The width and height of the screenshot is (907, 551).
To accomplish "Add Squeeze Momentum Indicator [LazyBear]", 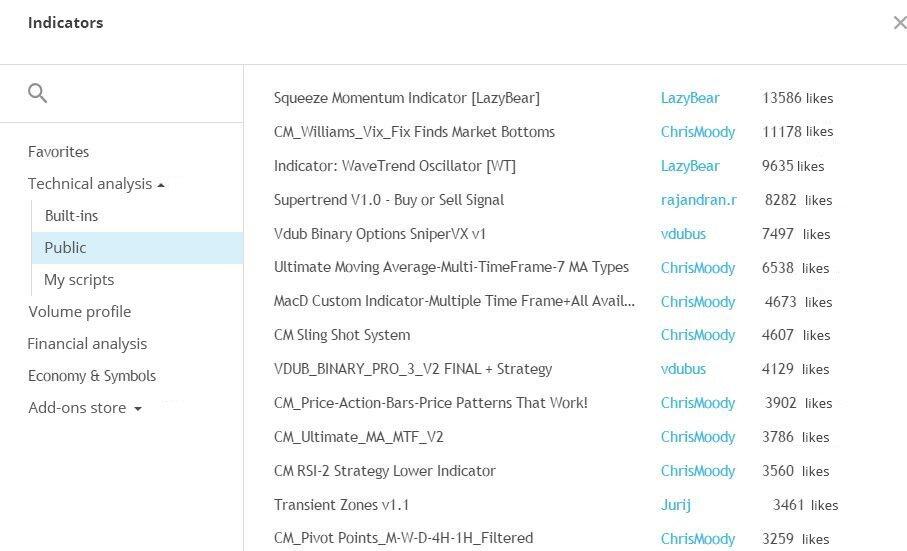I will pyautogui.click(x=406, y=98).
